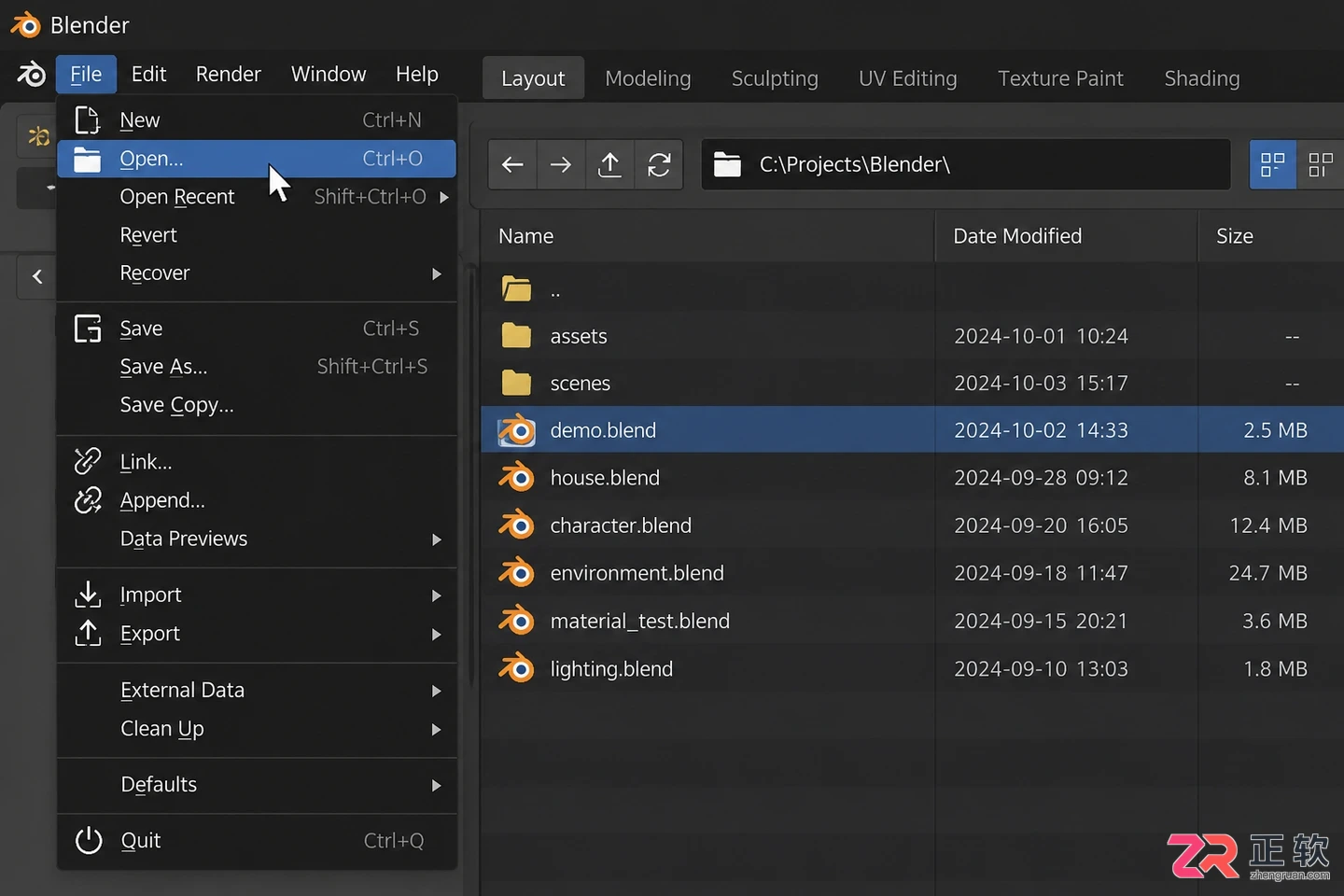The image size is (1344, 896).
Task: Expand the Data Previews submenu
Action: coord(437,539)
